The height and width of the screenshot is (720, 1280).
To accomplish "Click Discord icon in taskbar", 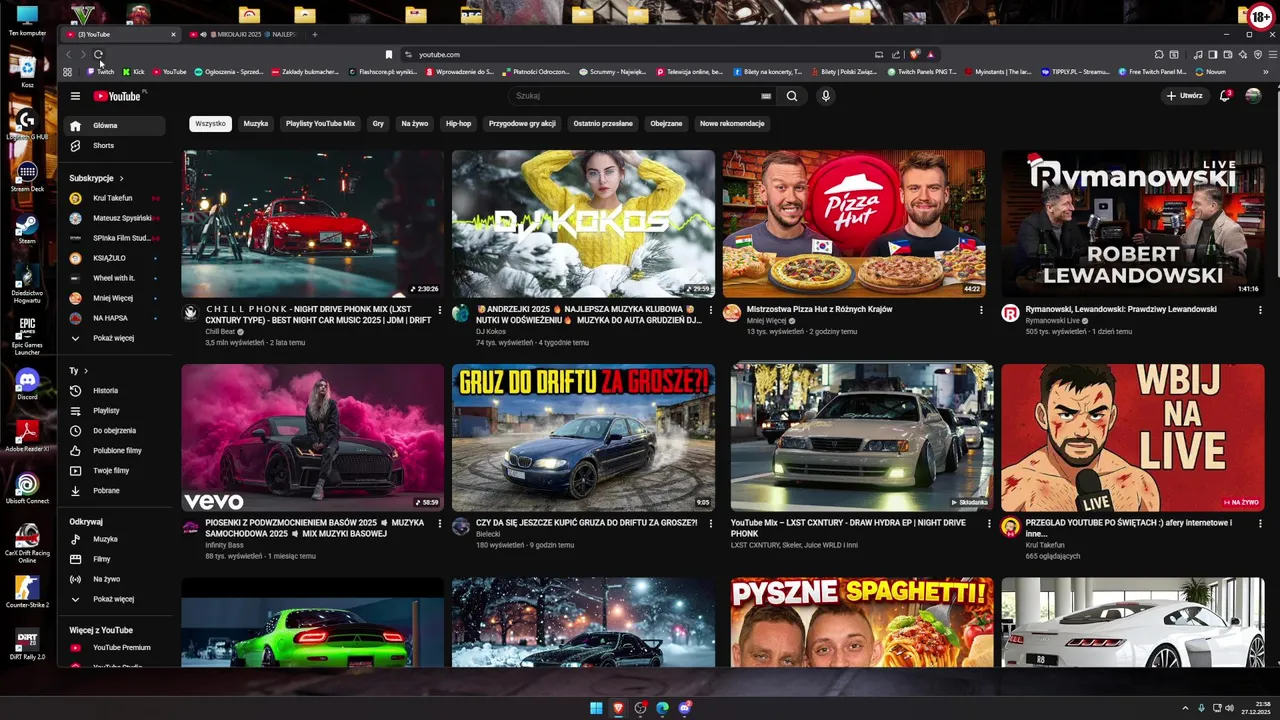I will (x=685, y=708).
